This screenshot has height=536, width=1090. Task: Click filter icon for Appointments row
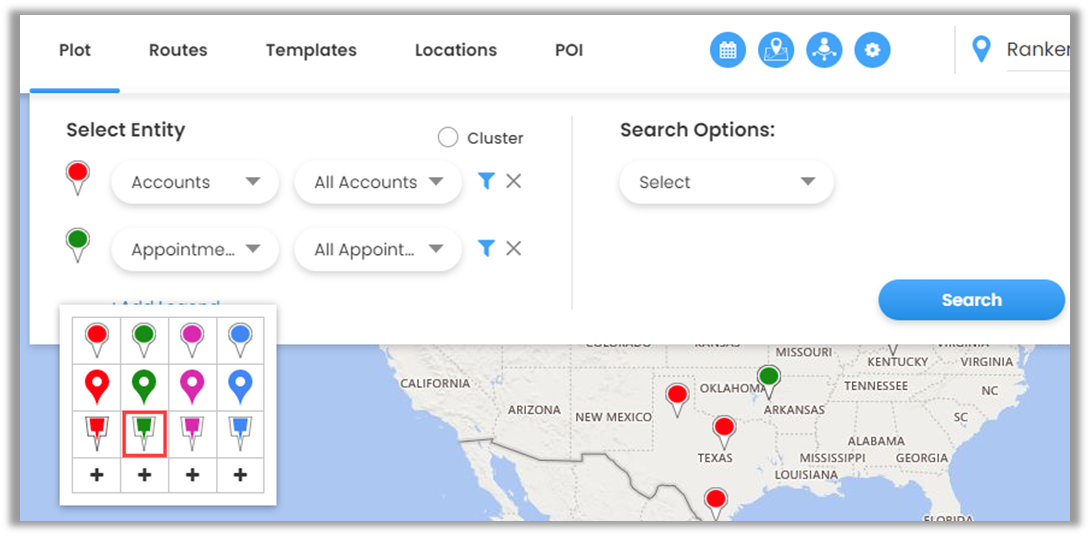pos(486,248)
